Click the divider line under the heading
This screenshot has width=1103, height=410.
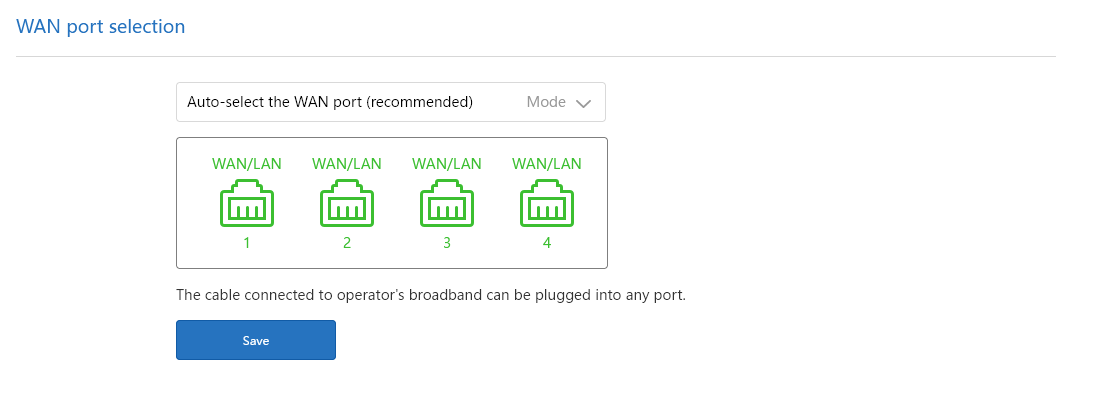click(536, 56)
